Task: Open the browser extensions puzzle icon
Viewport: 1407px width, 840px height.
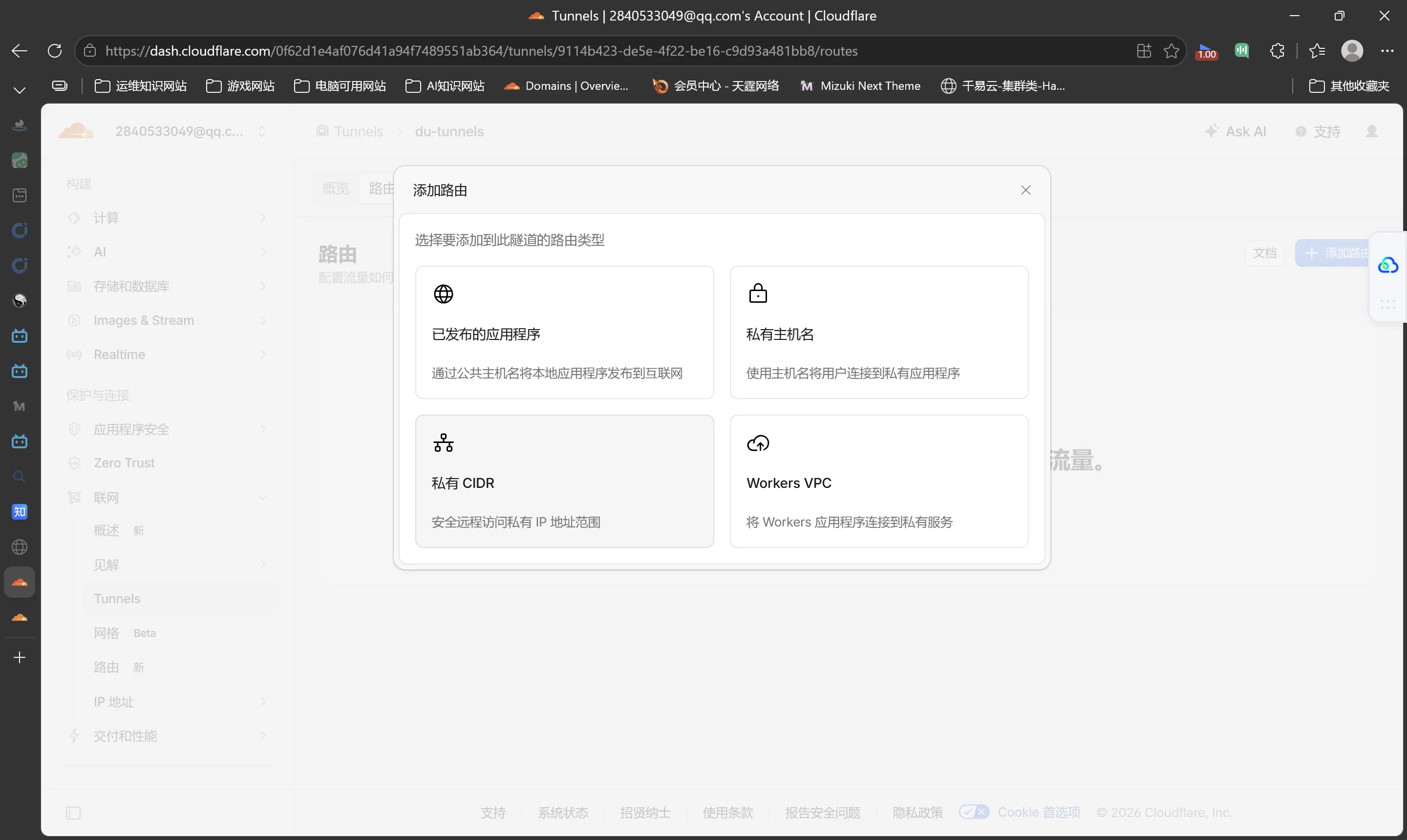Action: tap(1277, 51)
